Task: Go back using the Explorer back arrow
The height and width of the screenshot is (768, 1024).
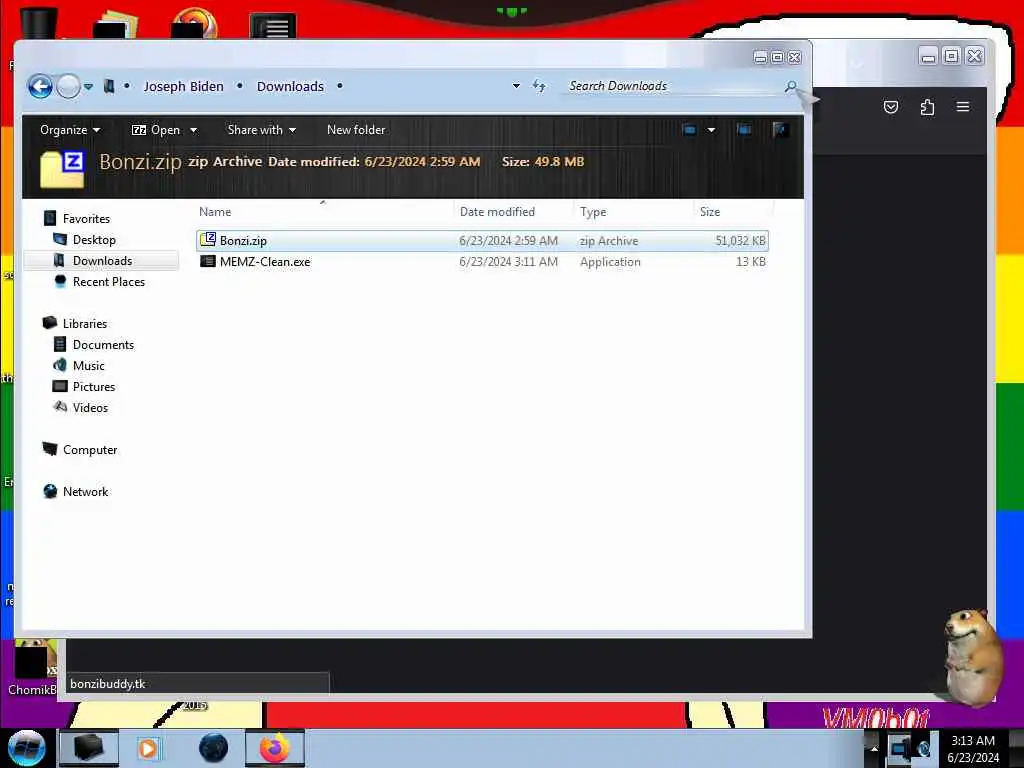Action: click(x=40, y=86)
